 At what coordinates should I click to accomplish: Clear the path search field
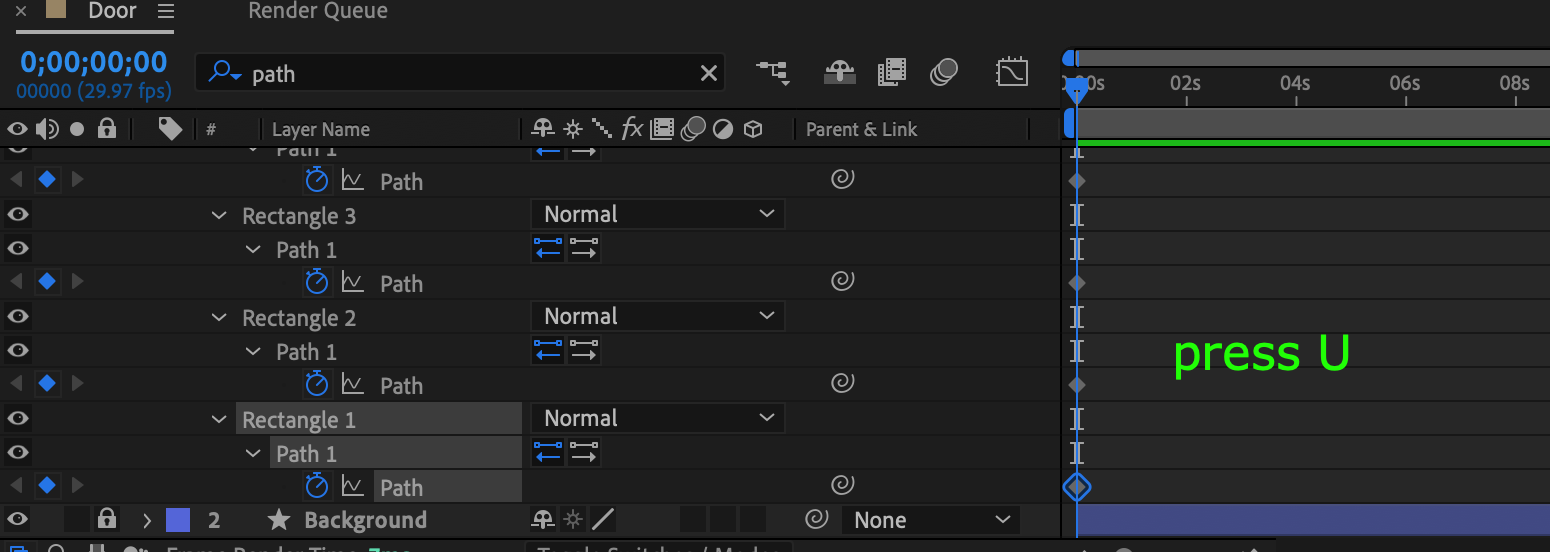tap(708, 73)
